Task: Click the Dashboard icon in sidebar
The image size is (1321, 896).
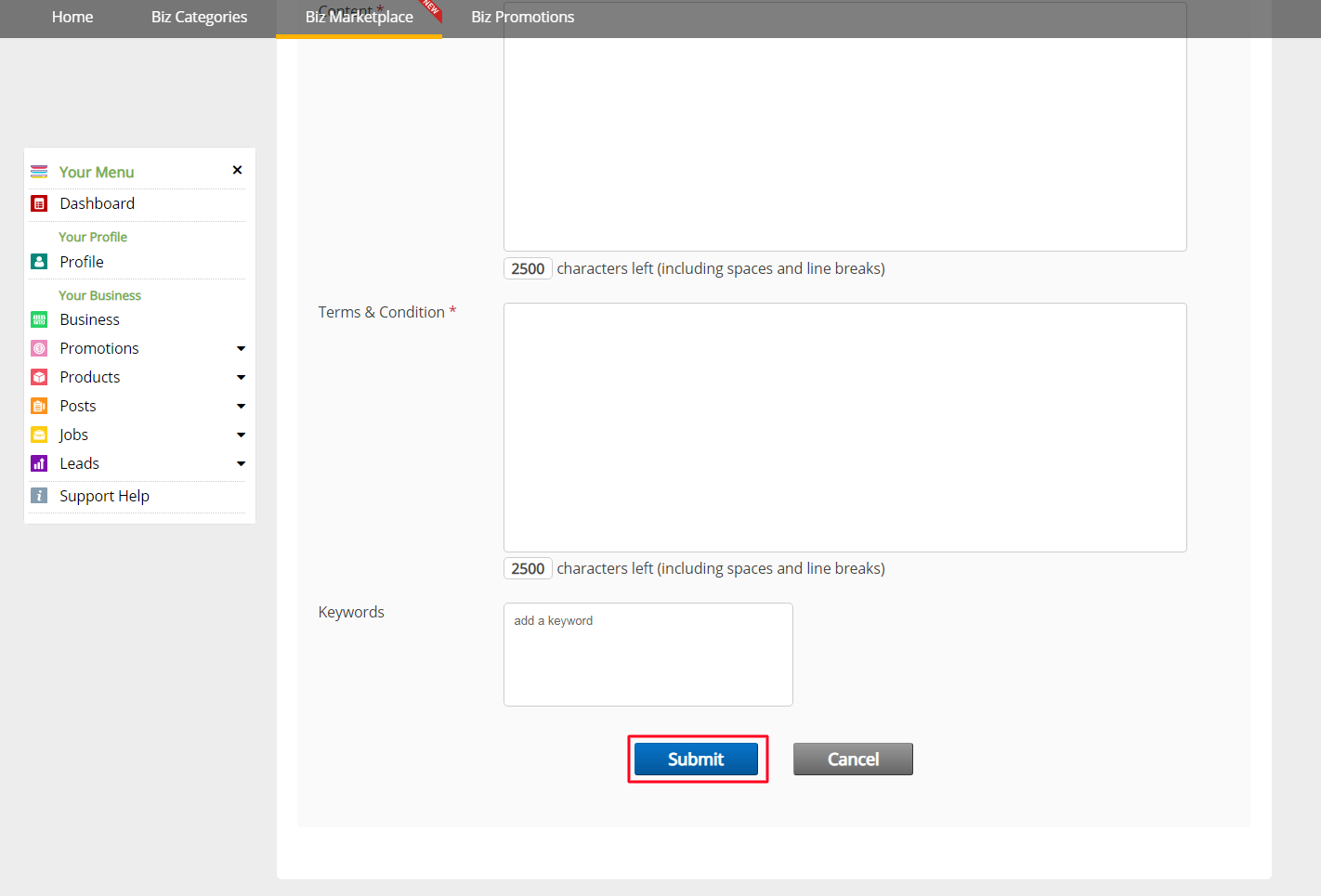Action: [39, 203]
